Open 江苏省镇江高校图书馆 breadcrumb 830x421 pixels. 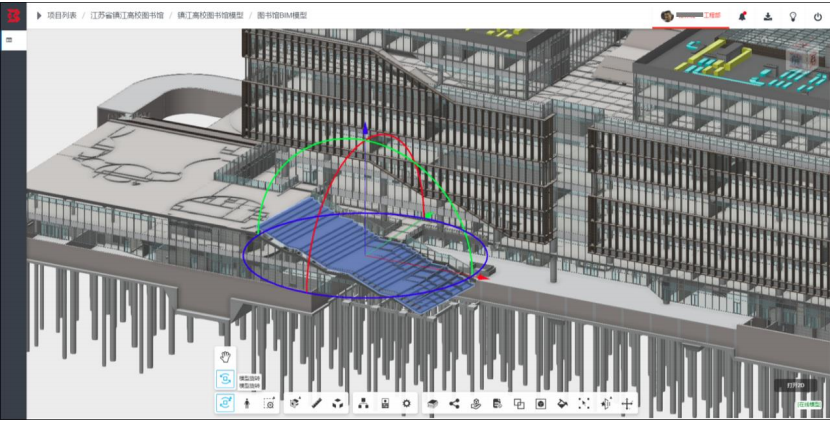pyautogui.click(x=127, y=15)
